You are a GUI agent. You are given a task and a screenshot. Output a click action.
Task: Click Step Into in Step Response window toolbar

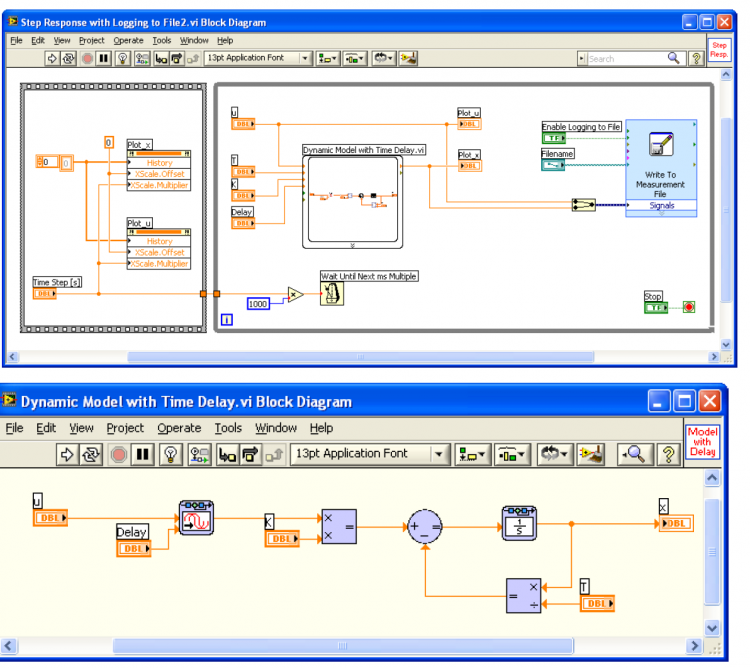pyautogui.click(x=161, y=58)
